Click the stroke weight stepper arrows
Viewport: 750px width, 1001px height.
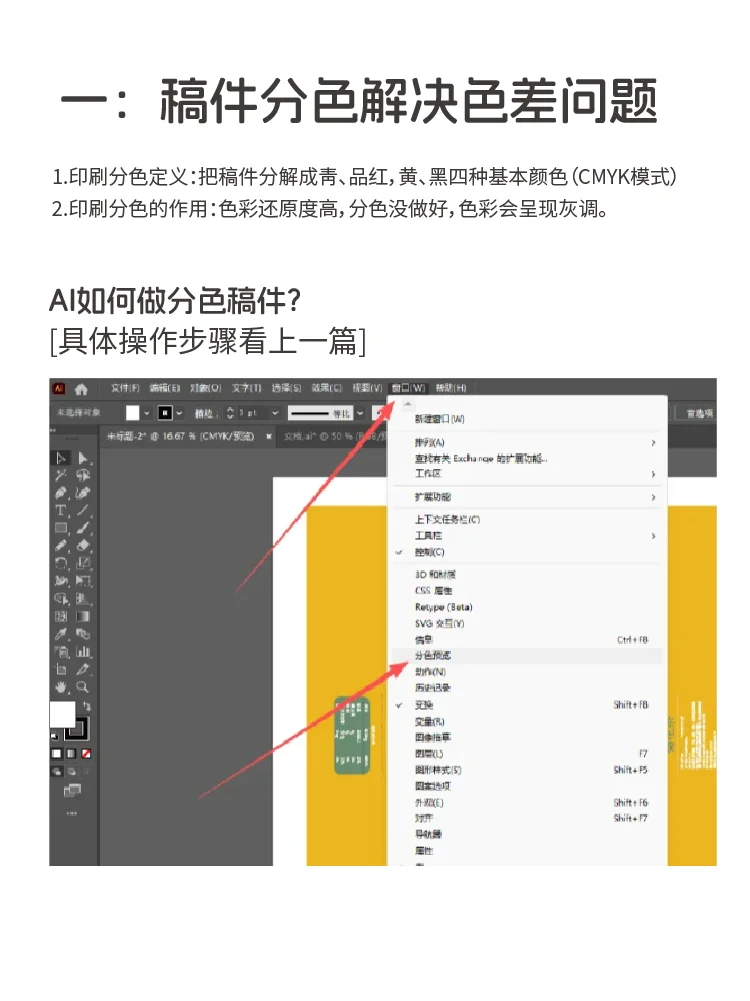tap(230, 413)
